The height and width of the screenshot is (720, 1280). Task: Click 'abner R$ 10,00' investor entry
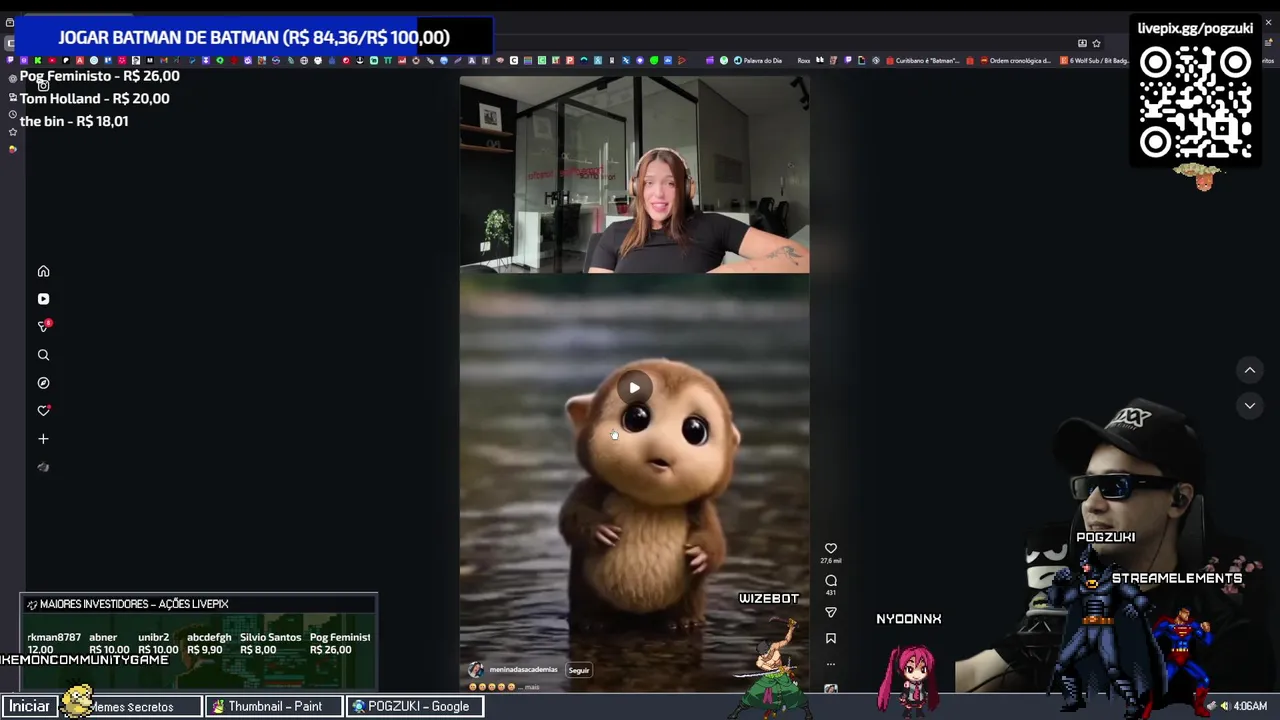tap(109, 643)
